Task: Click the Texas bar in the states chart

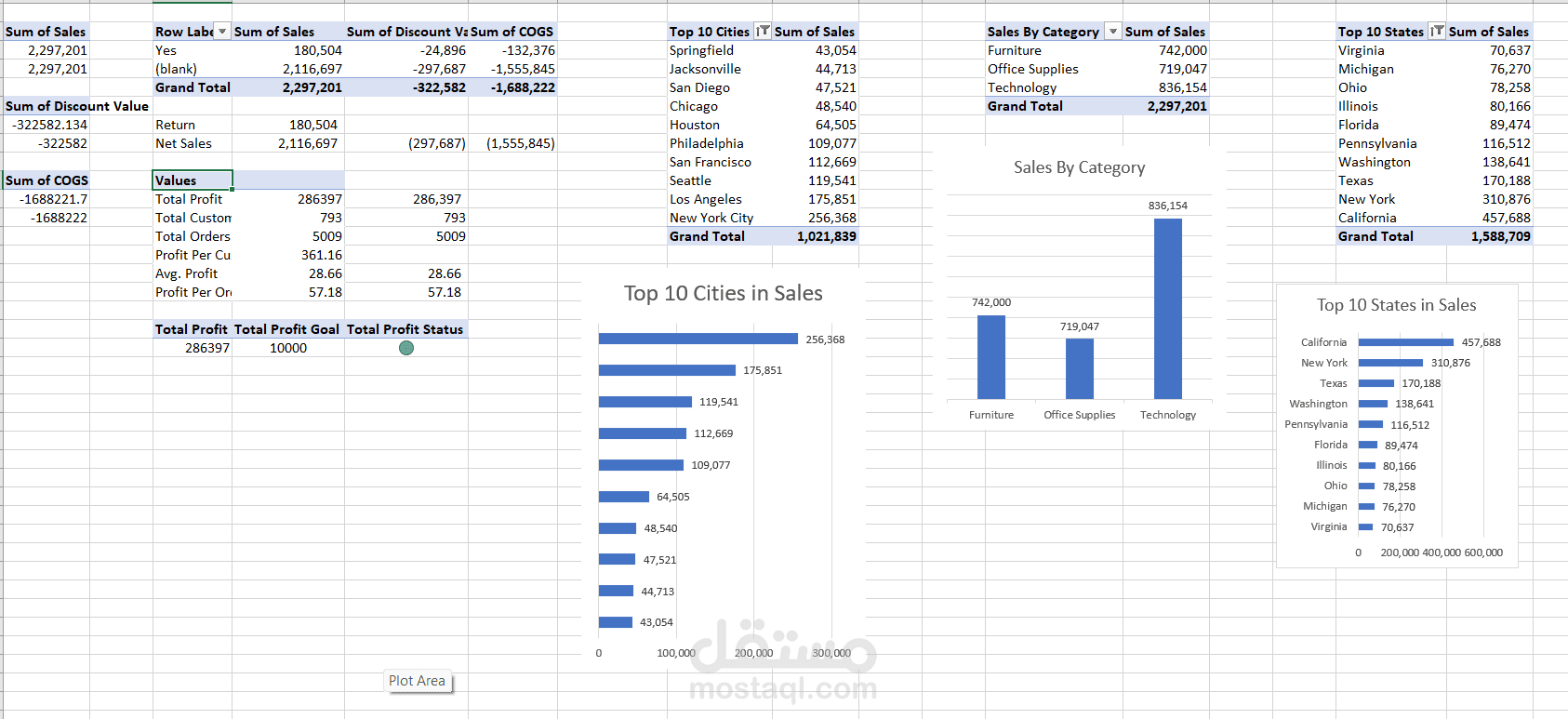Action: 1376,383
